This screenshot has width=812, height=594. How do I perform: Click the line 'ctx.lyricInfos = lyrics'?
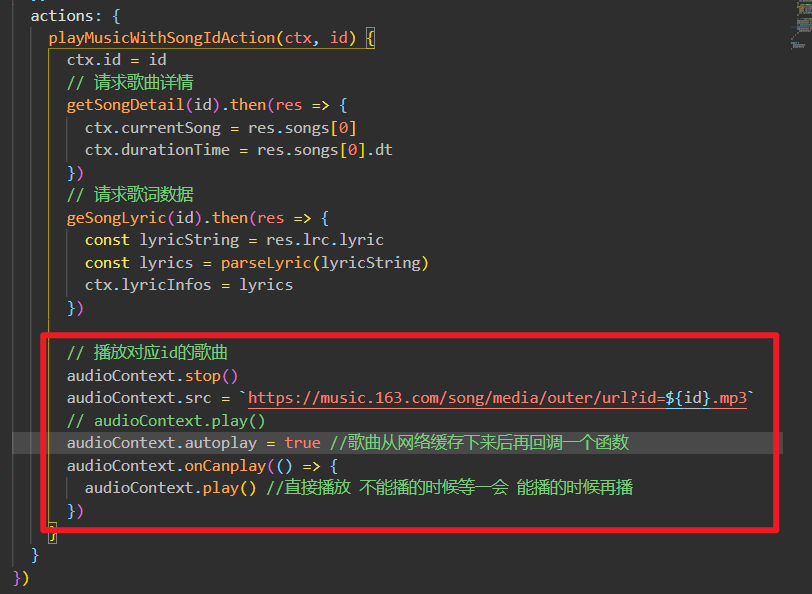189,285
